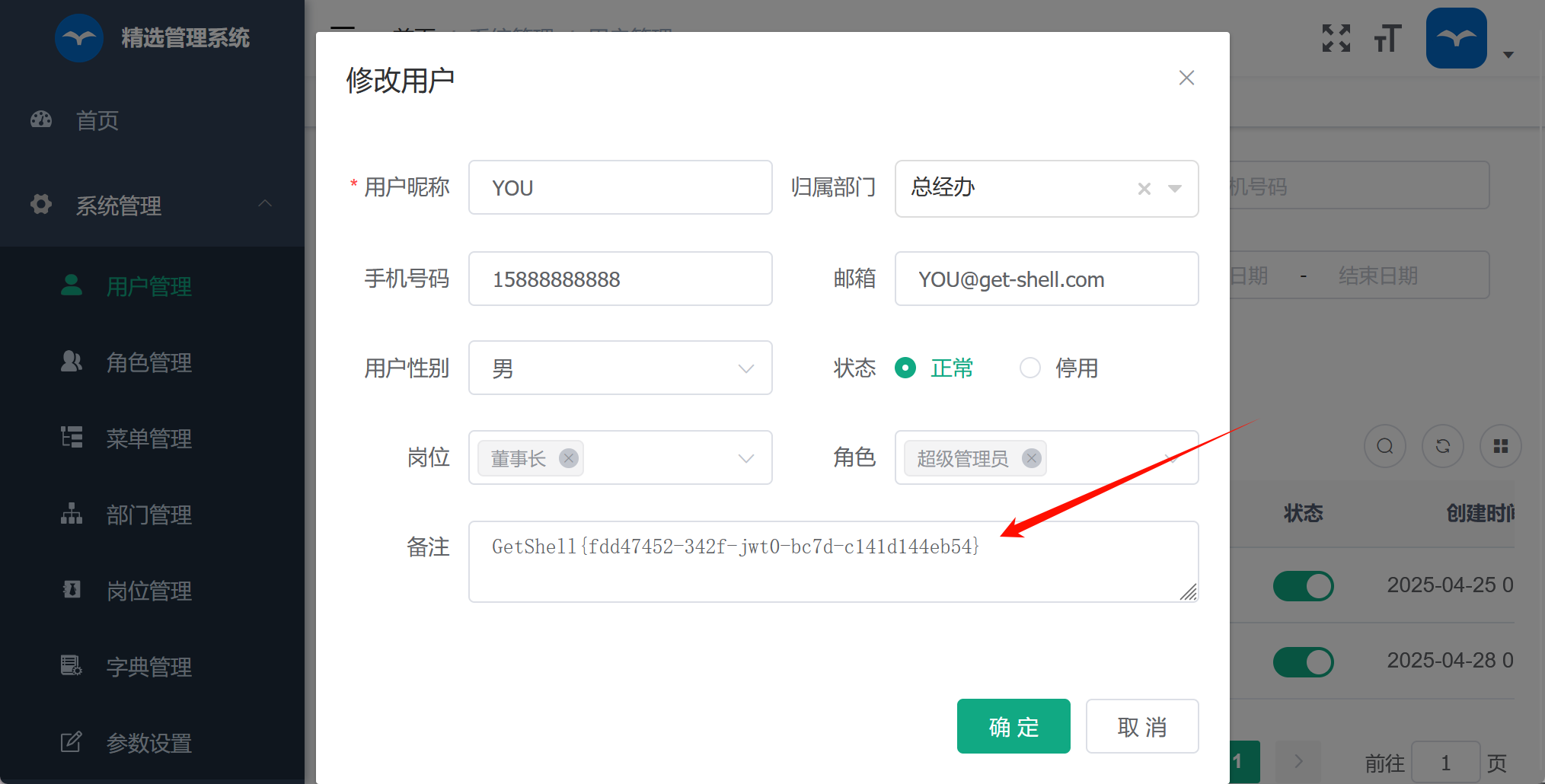Open the font size settings icon
Viewport: 1545px width, 784px height.
coord(1387,38)
